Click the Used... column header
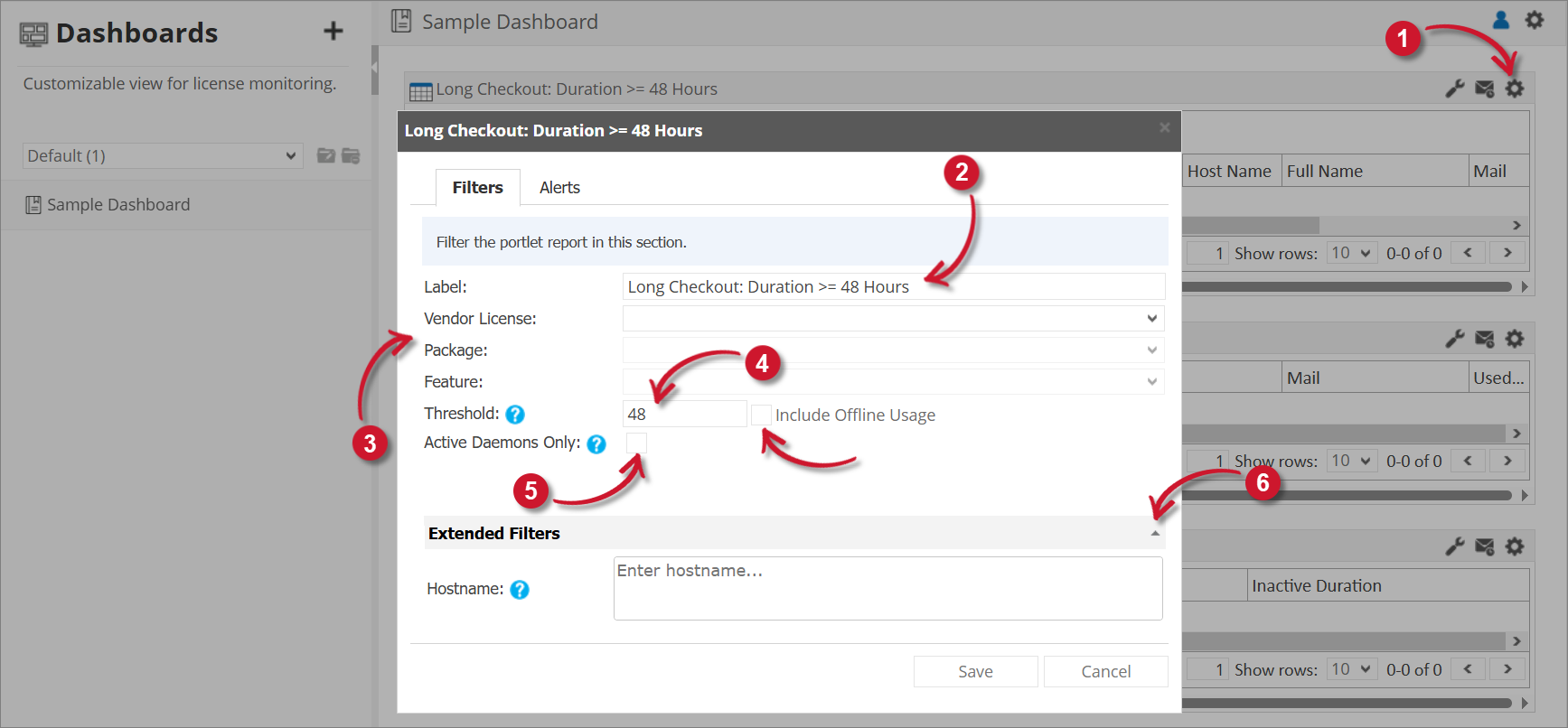The image size is (1568, 728). pyautogui.click(x=1498, y=378)
